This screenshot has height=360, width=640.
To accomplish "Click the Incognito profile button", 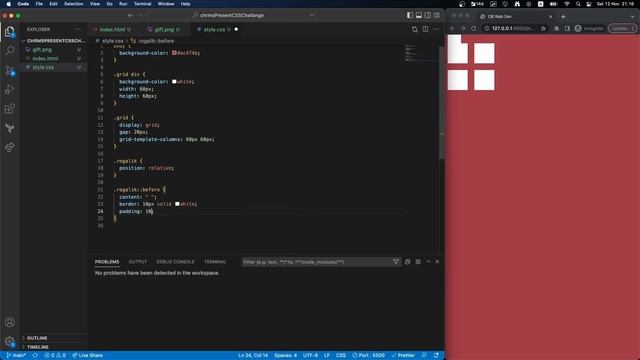I will tap(589, 29).
